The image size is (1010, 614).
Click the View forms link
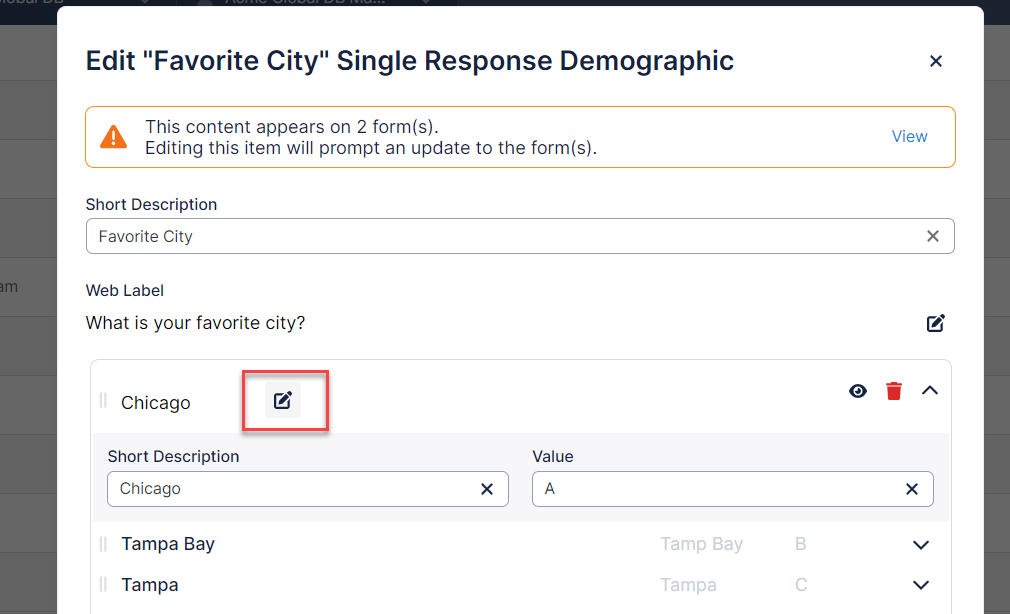[x=909, y=137]
